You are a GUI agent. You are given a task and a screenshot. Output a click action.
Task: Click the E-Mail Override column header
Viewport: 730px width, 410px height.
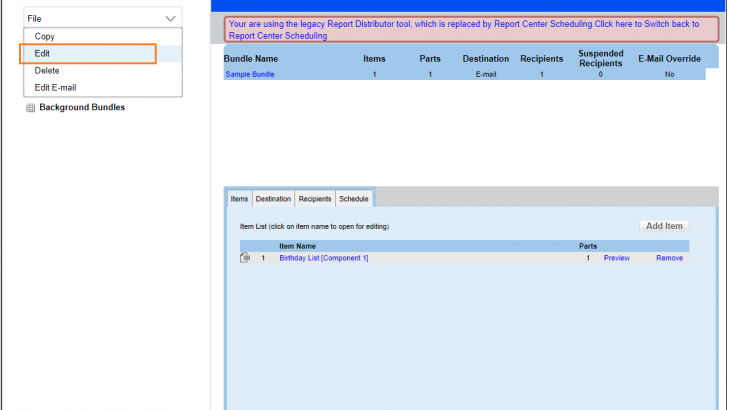point(669,59)
